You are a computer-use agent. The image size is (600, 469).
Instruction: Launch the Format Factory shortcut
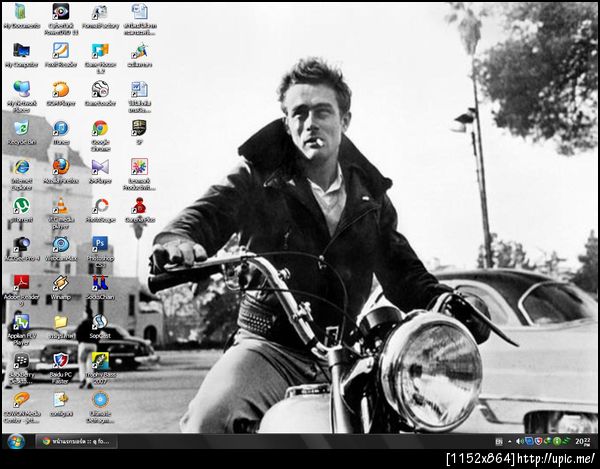(x=100, y=12)
